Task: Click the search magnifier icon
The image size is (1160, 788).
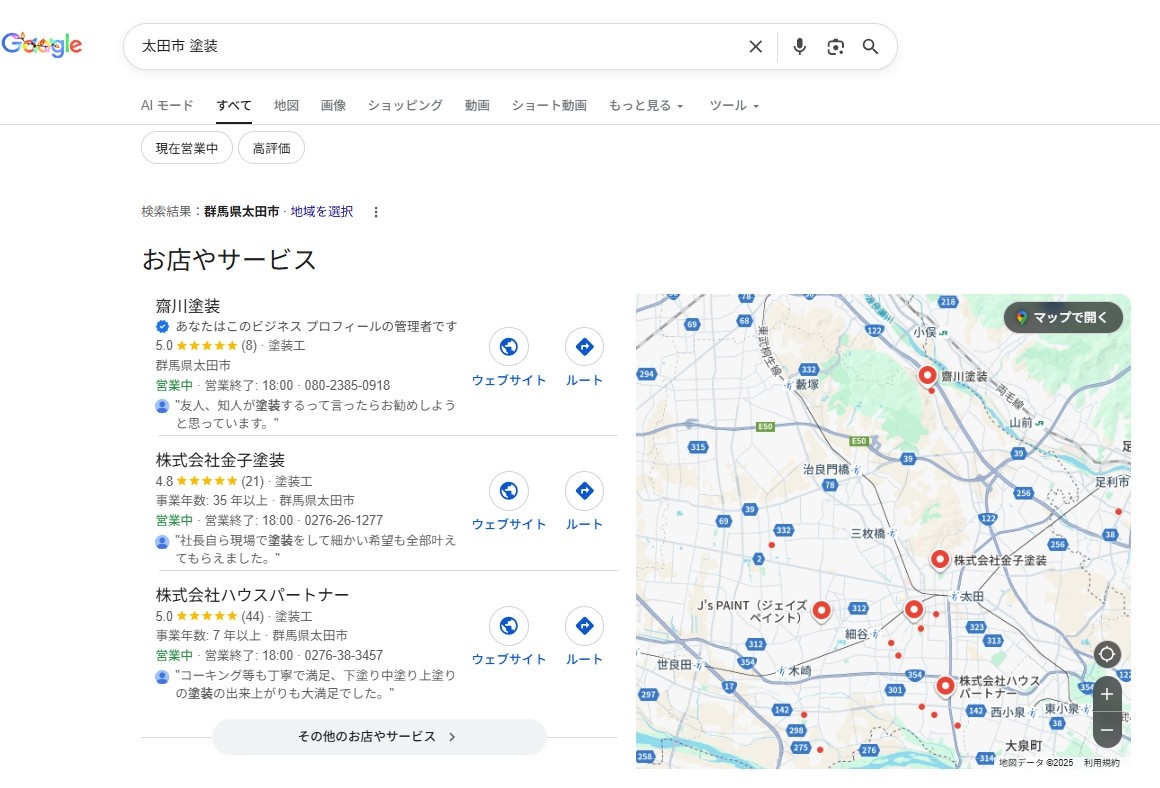Action: [870, 46]
